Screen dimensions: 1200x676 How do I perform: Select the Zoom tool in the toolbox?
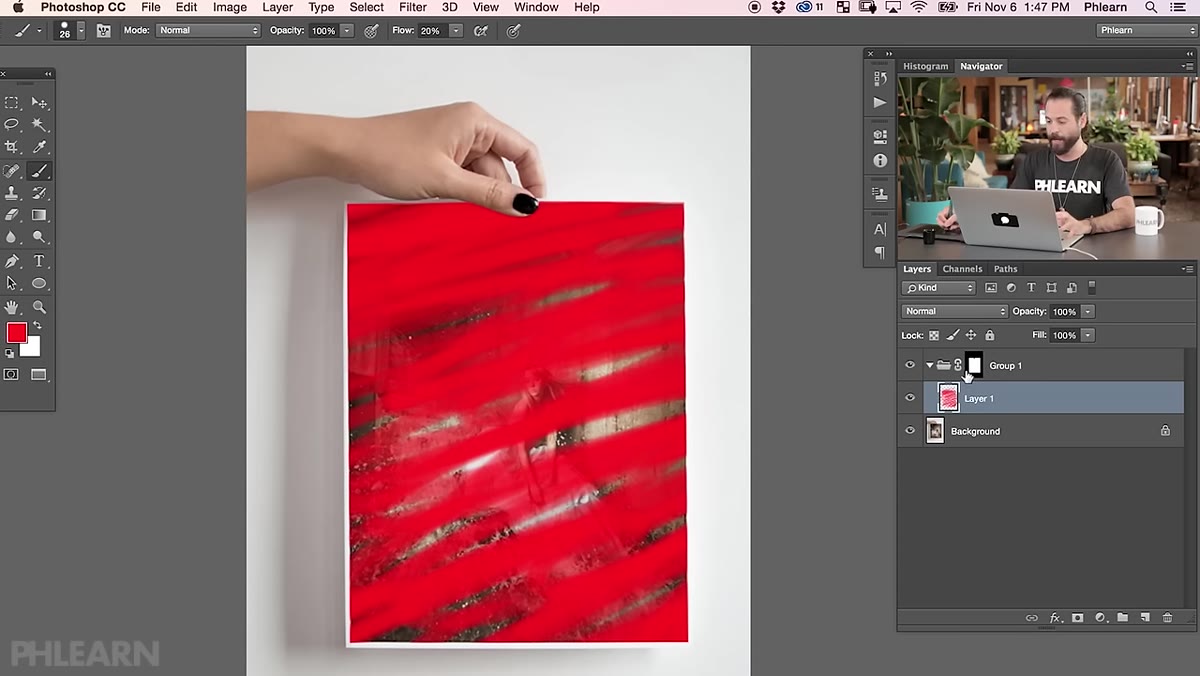tap(39, 307)
